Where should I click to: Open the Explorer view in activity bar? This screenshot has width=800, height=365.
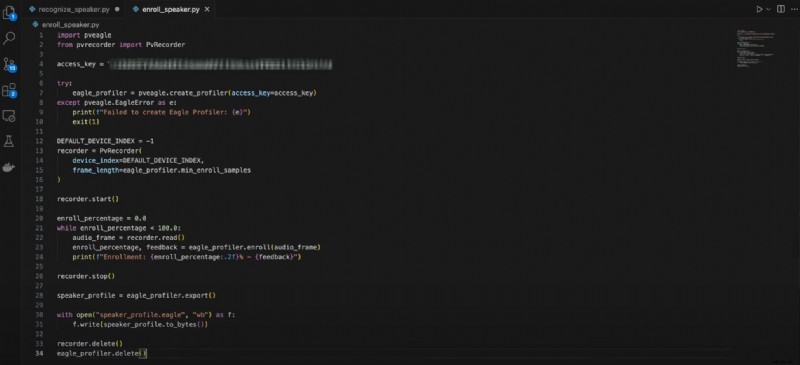point(9,12)
